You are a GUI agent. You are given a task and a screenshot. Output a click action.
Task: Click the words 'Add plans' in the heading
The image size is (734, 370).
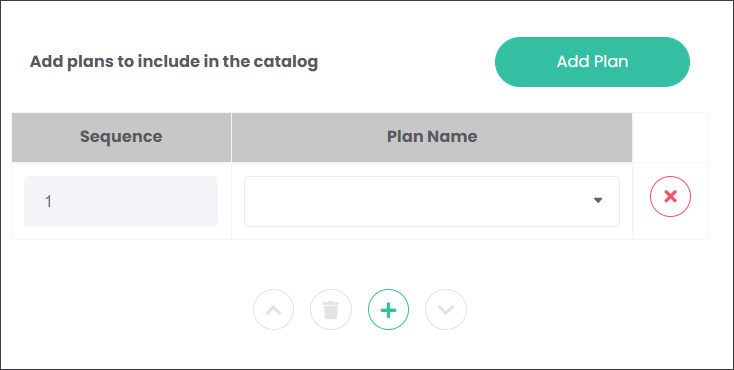pos(71,62)
